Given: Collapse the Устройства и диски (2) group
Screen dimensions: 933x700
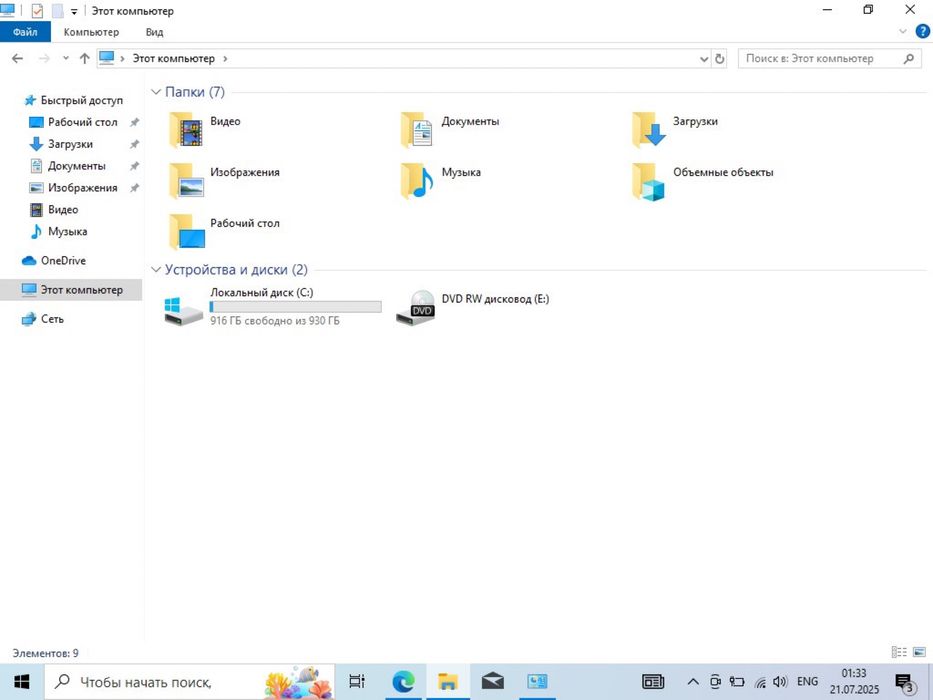Looking at the screenshot, I should (156, 270).
